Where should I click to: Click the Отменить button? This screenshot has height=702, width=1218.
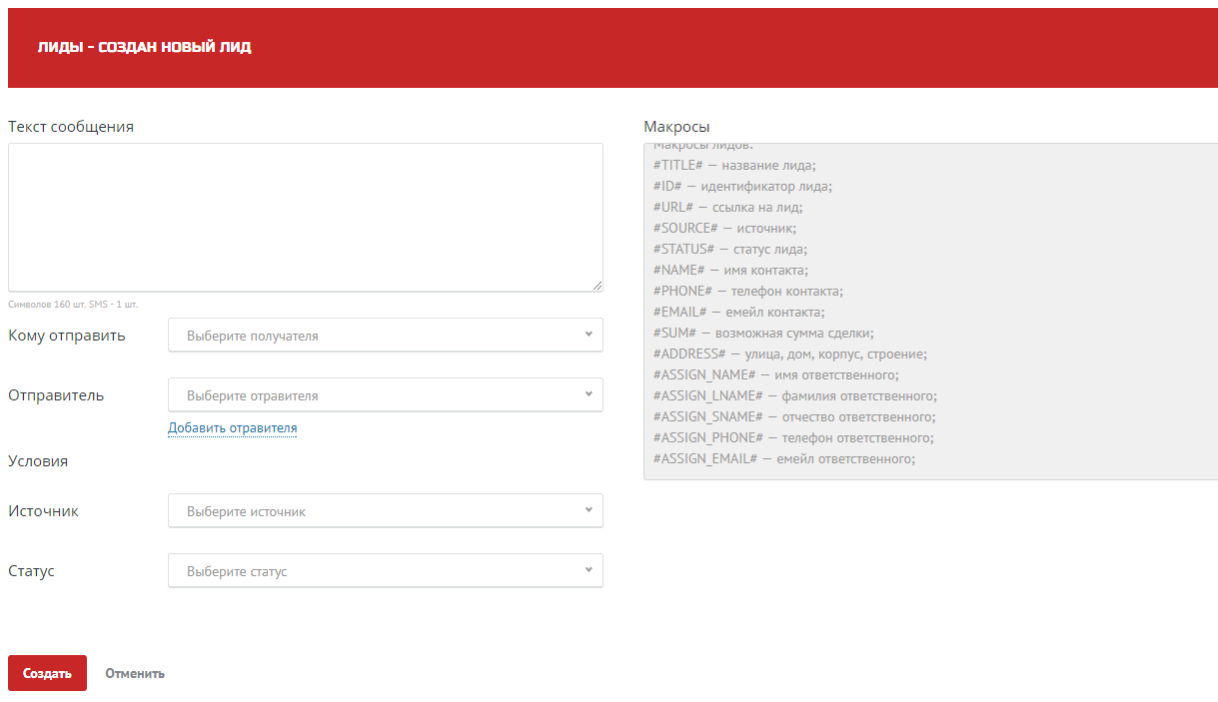point(135,673)
